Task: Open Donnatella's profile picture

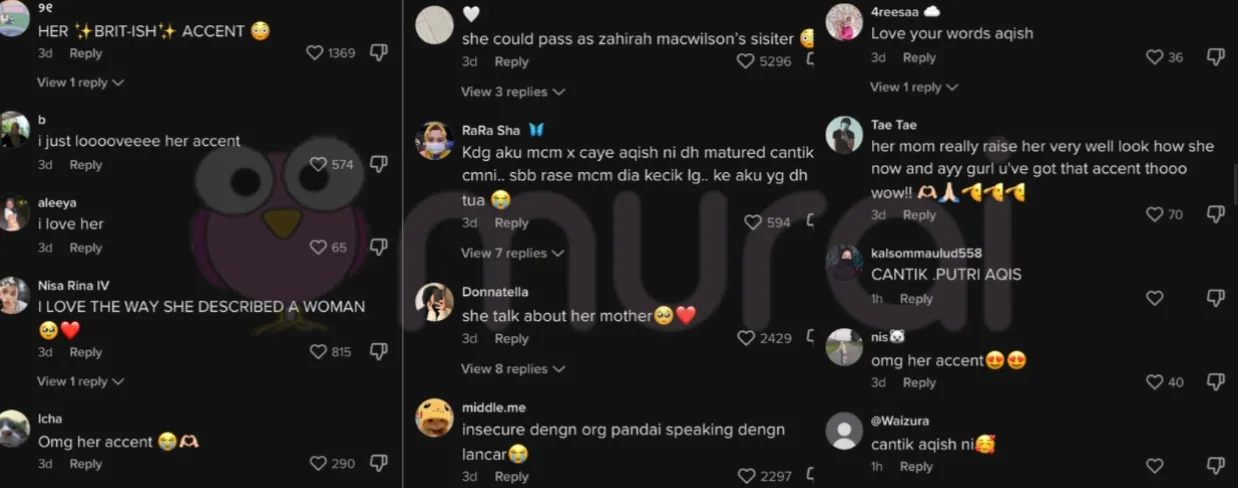Action: 434,302
